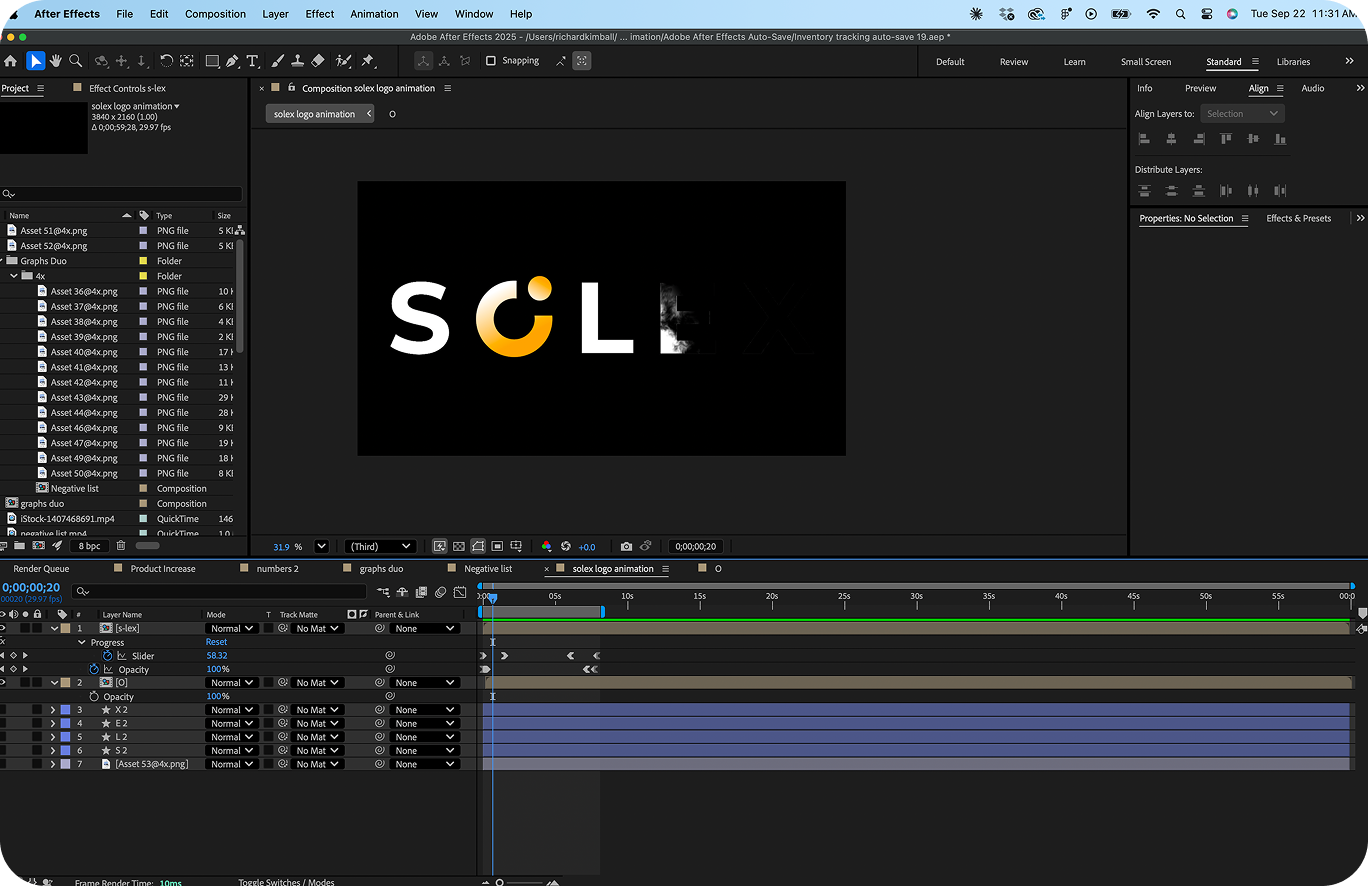Click the Home icon in the toolbar
1368x886 pixels.
pyautogui.click(x=11, y=61)
